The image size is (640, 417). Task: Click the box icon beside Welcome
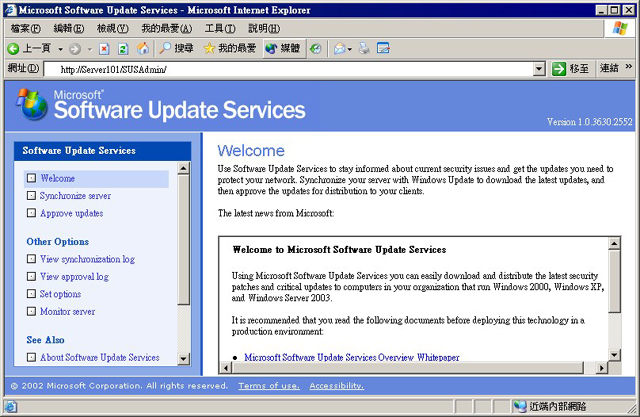(31, 178)
